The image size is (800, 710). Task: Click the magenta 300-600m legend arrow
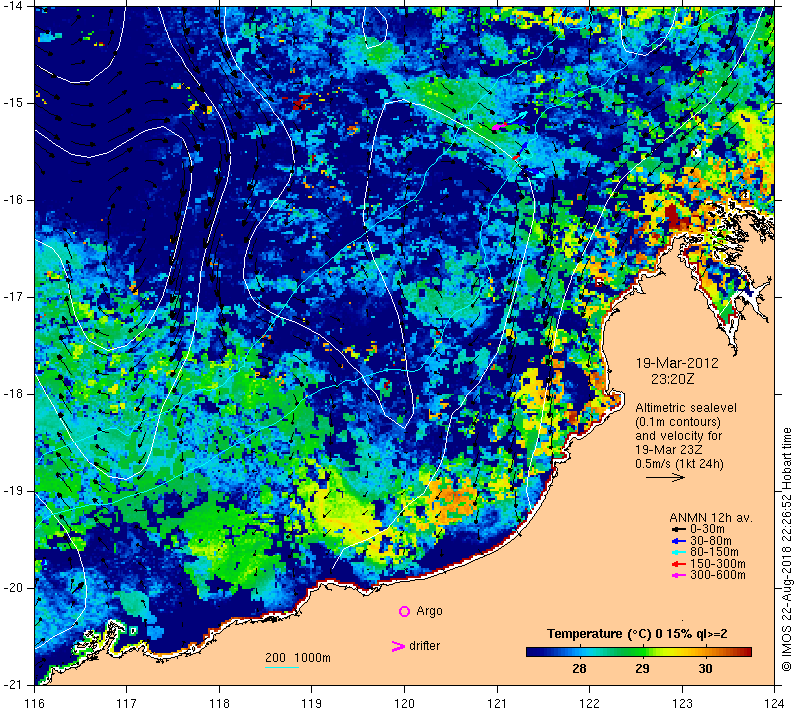tap(679, 575)
